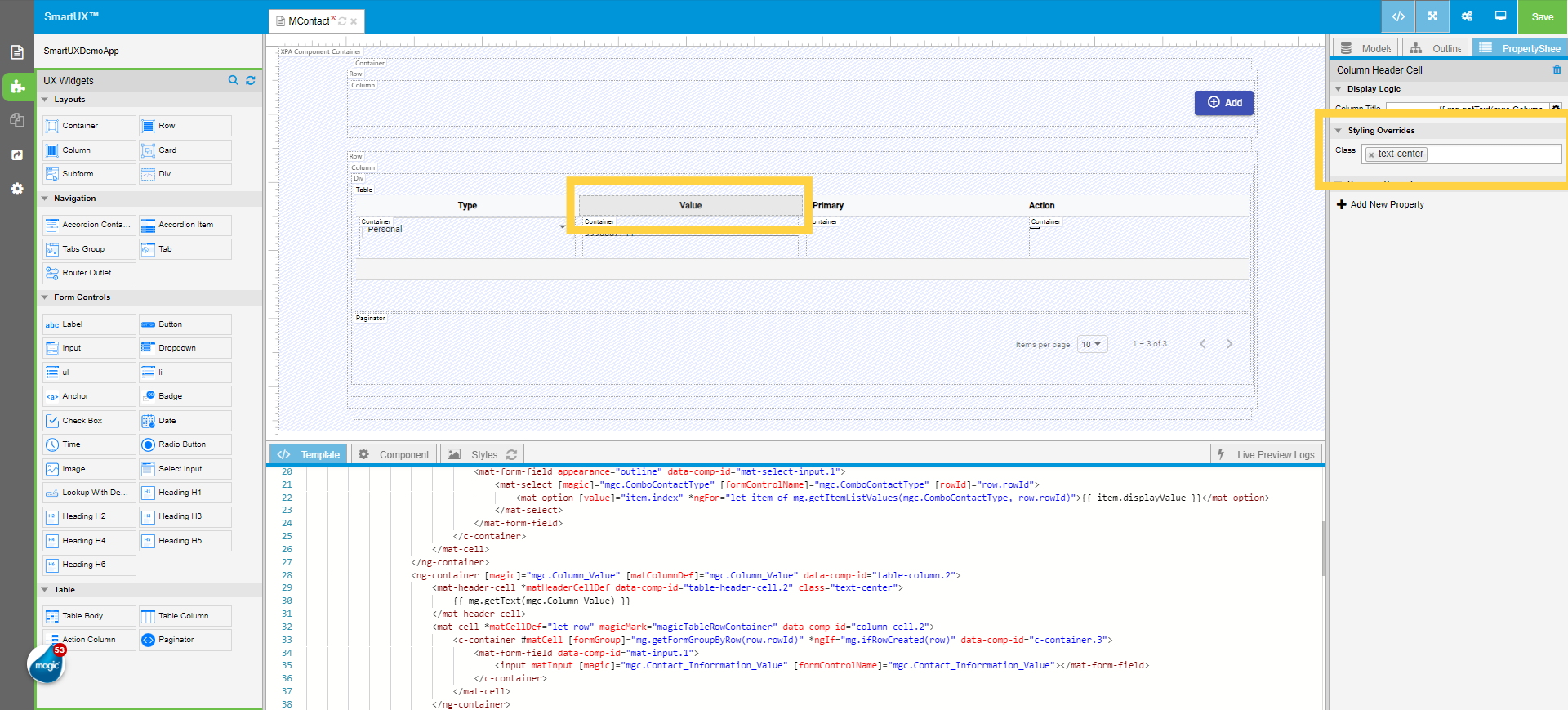Open the pages document icon in left sidebar

(x=17, y=52)
